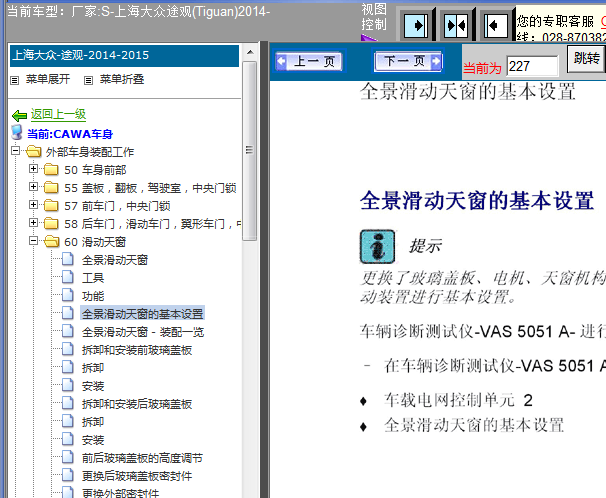Click the document icon beside 拆卸和安装后玻璃盖板
Screen dimensions: 606x498
(x=68, y=403)
